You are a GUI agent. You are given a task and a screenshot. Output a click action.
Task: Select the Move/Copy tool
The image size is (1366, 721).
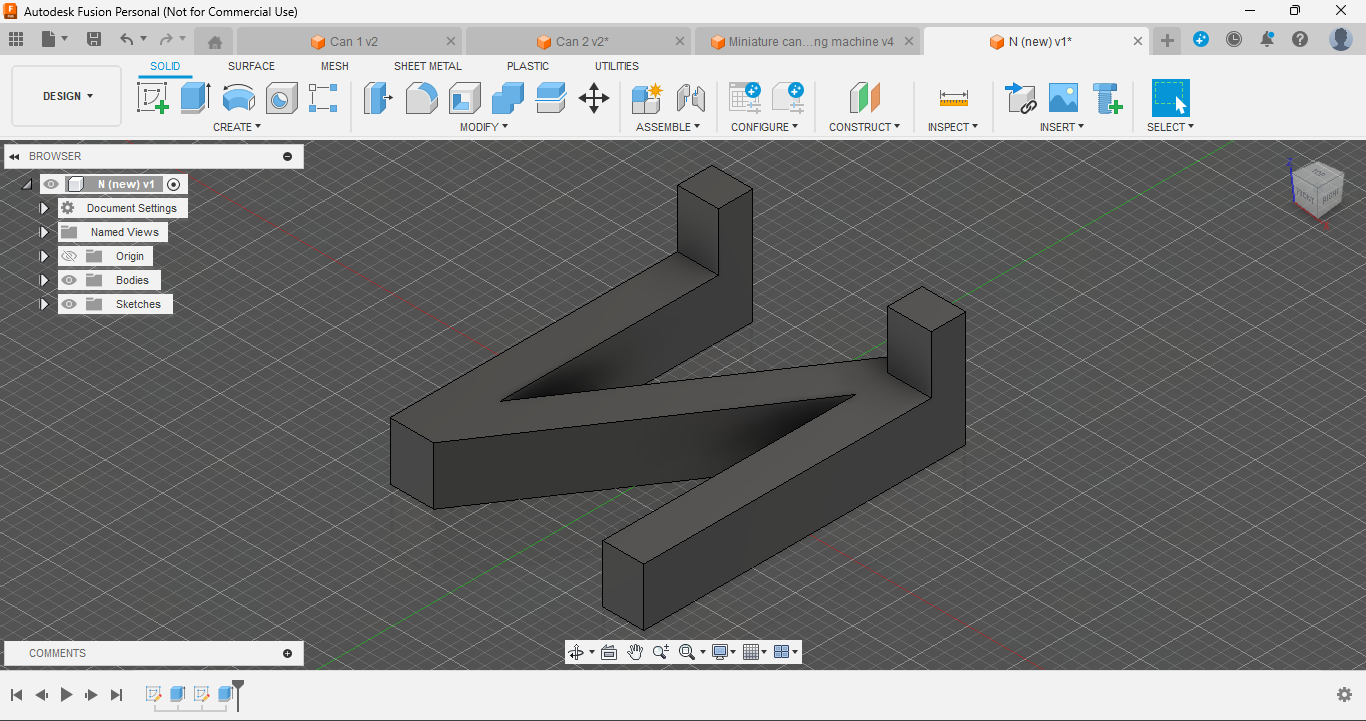coord(594,98)
